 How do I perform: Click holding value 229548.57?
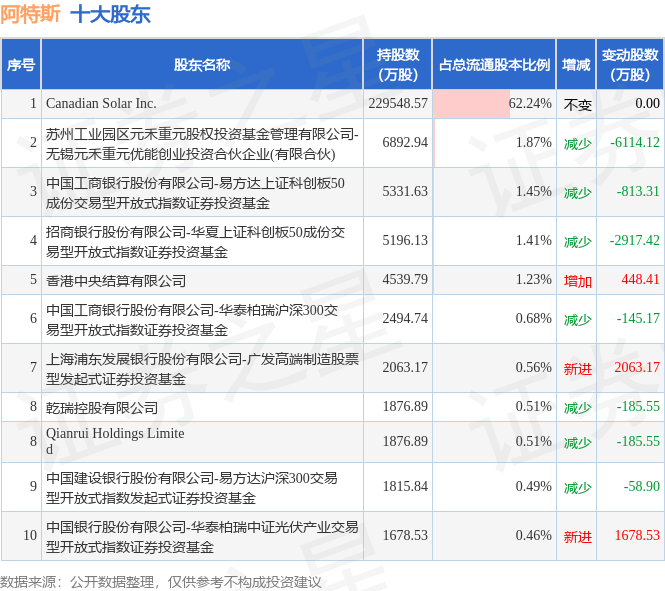pos(398,103)
